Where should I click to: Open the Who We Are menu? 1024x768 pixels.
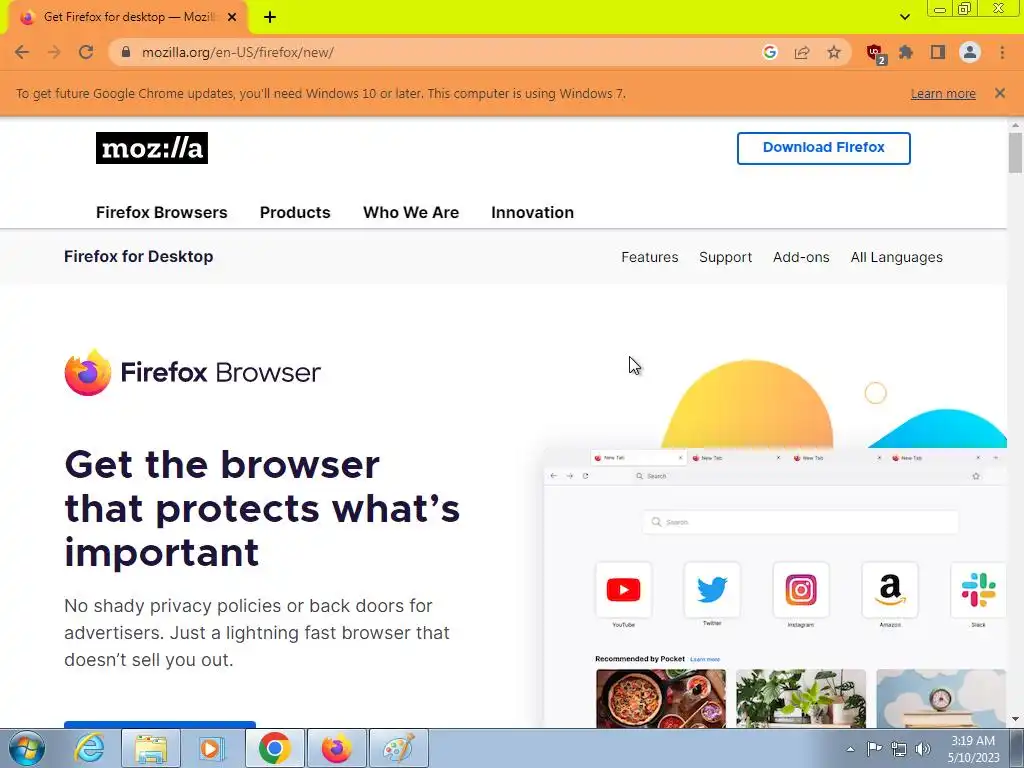(x=411, y=212)
